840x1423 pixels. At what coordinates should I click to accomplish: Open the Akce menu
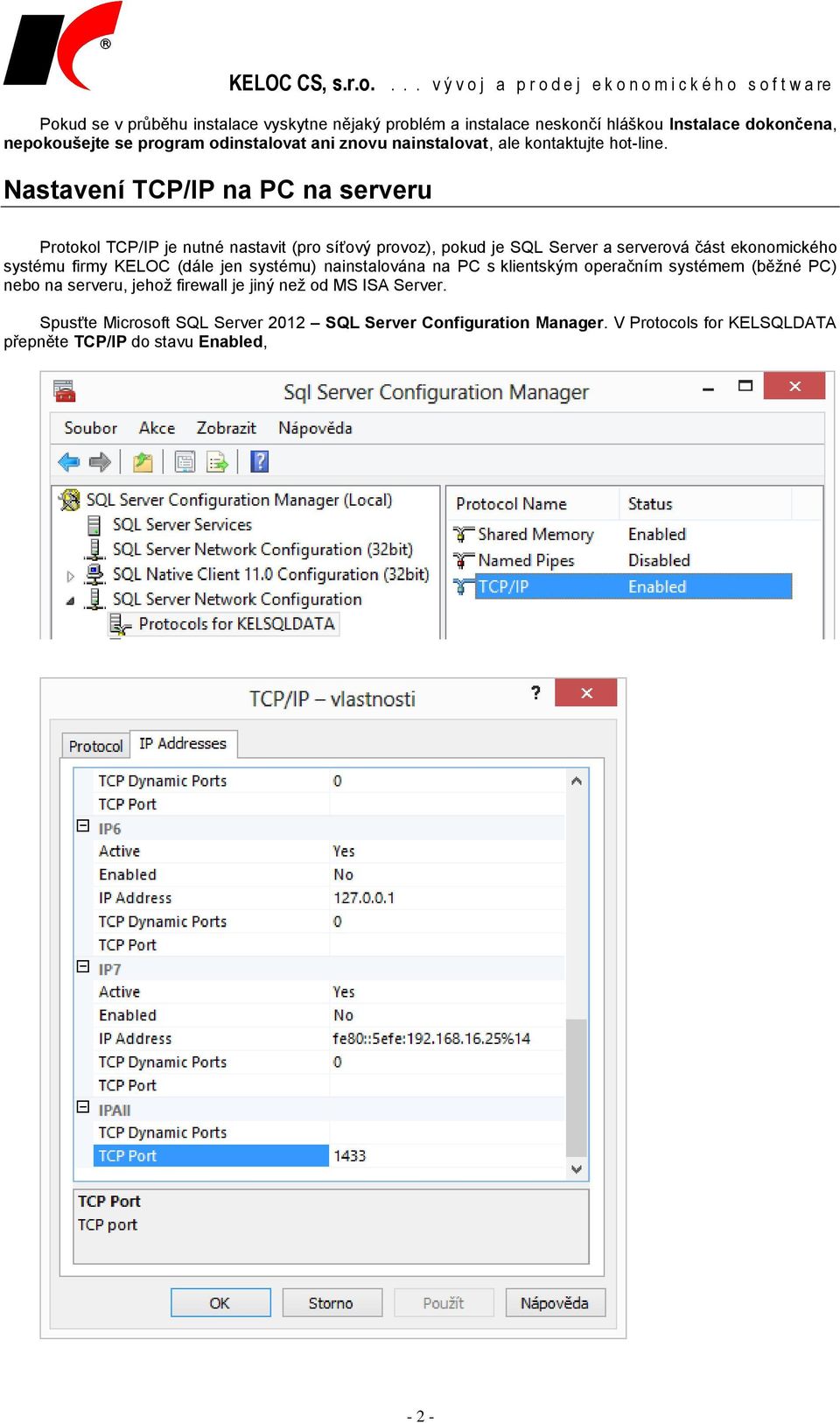157,428
